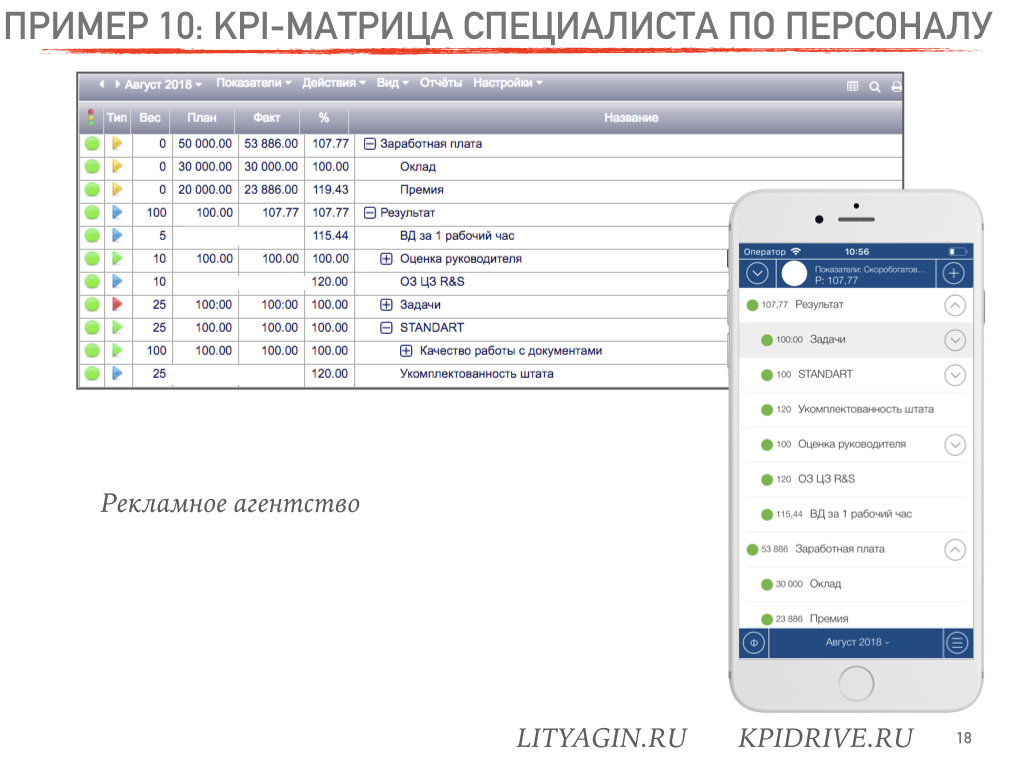1024x768 pixels.
Task: Expand Задачи item on phone
Action: [955, 340]
